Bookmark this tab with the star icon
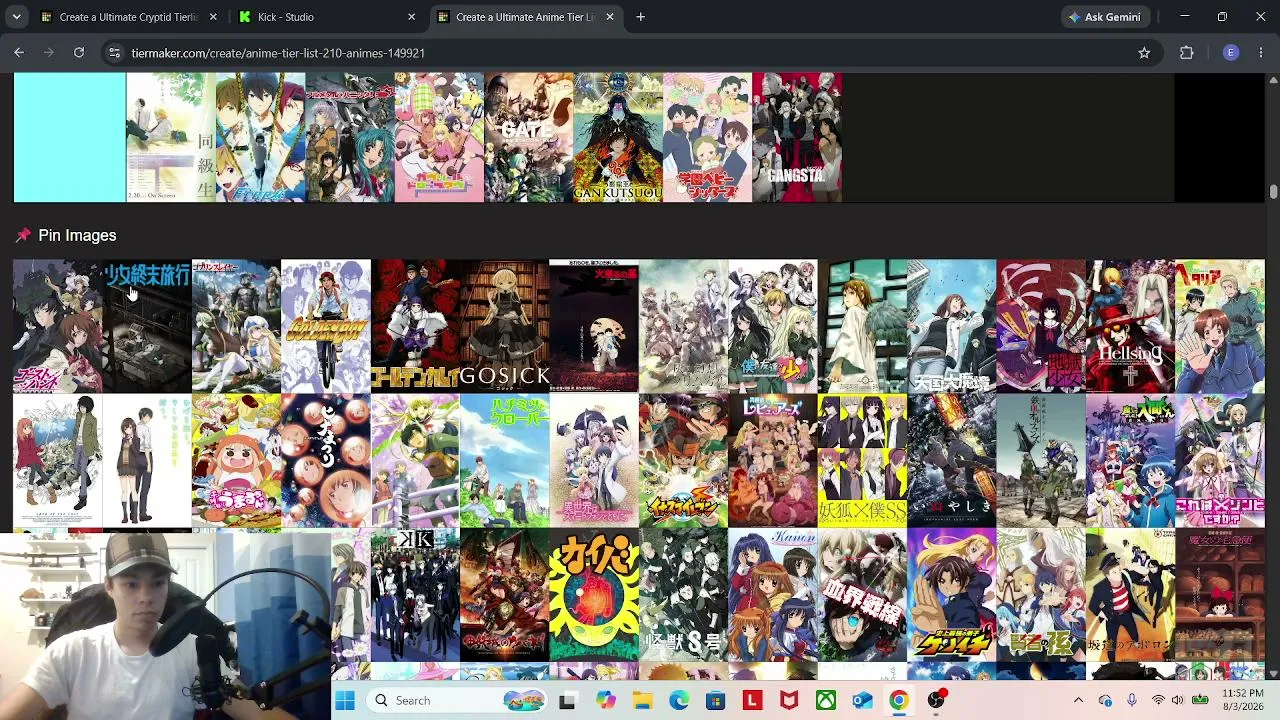The image size is (1280, 720). coord(1144,53)
